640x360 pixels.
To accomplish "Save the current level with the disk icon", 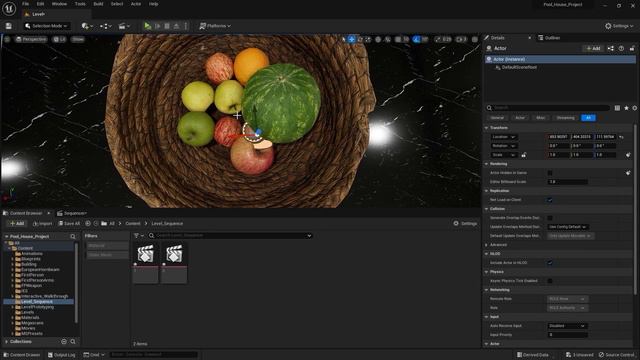I will pos(9,26).
